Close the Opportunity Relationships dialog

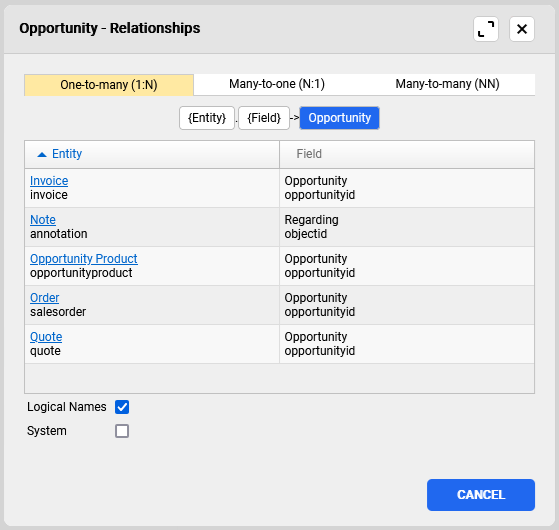point(522,29)
